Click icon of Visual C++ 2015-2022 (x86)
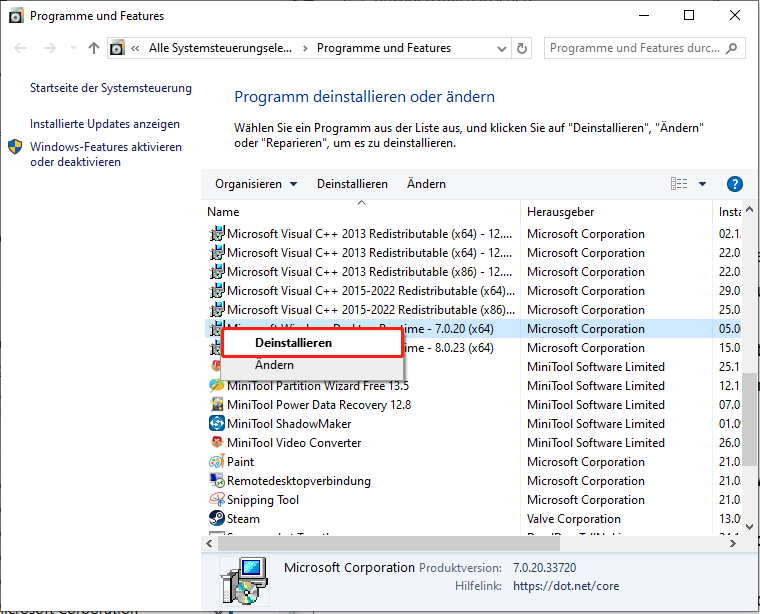The width and height of the screenshot is (760, 614). tap(217, 310)
